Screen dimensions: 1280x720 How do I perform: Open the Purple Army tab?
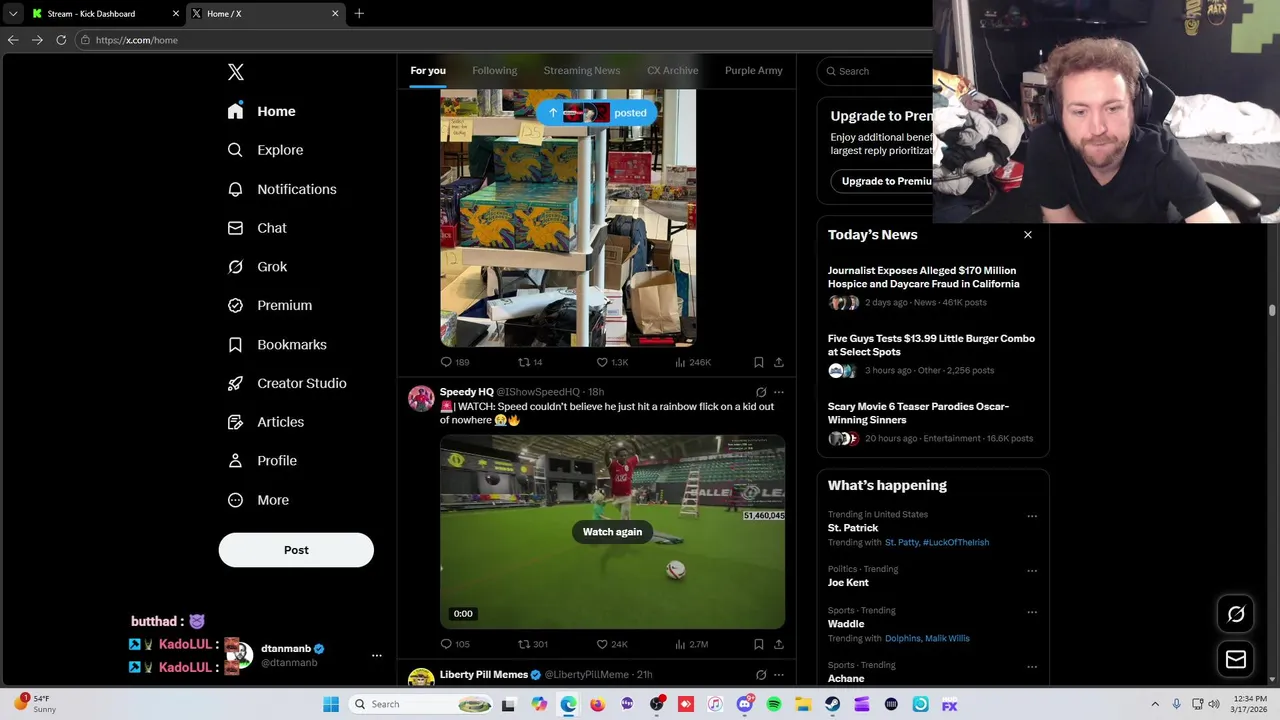pyautogui.click(x=753, y=71)
